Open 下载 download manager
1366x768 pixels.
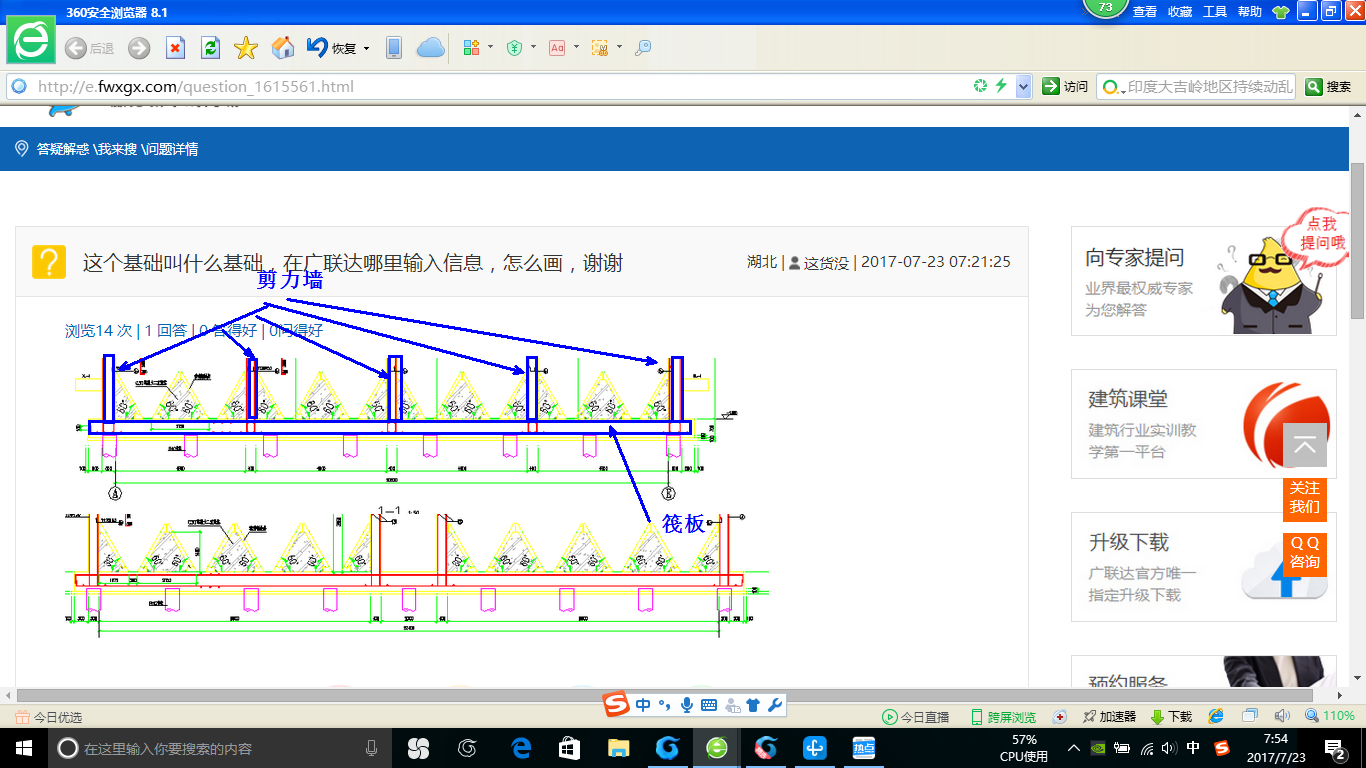click(x=1171, y=717)
